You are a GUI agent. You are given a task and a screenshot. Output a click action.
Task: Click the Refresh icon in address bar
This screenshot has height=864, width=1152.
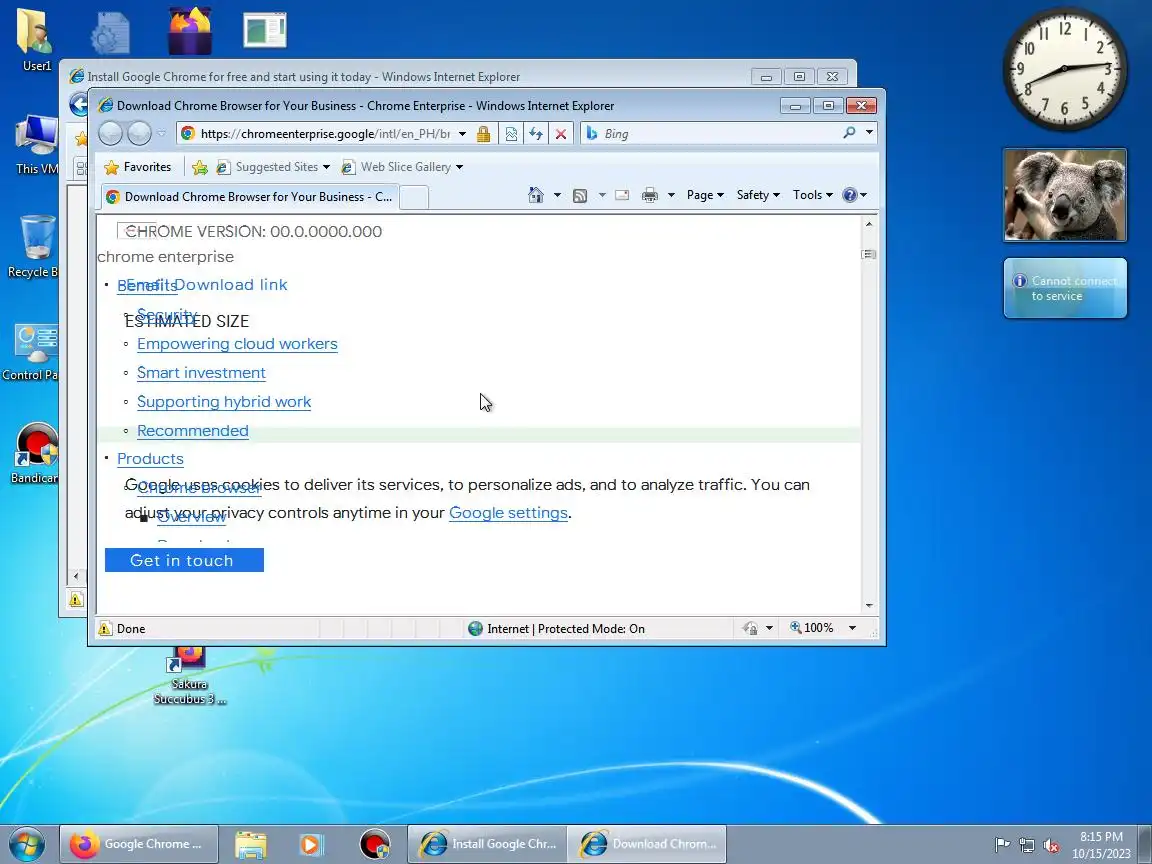click(536, 134)
